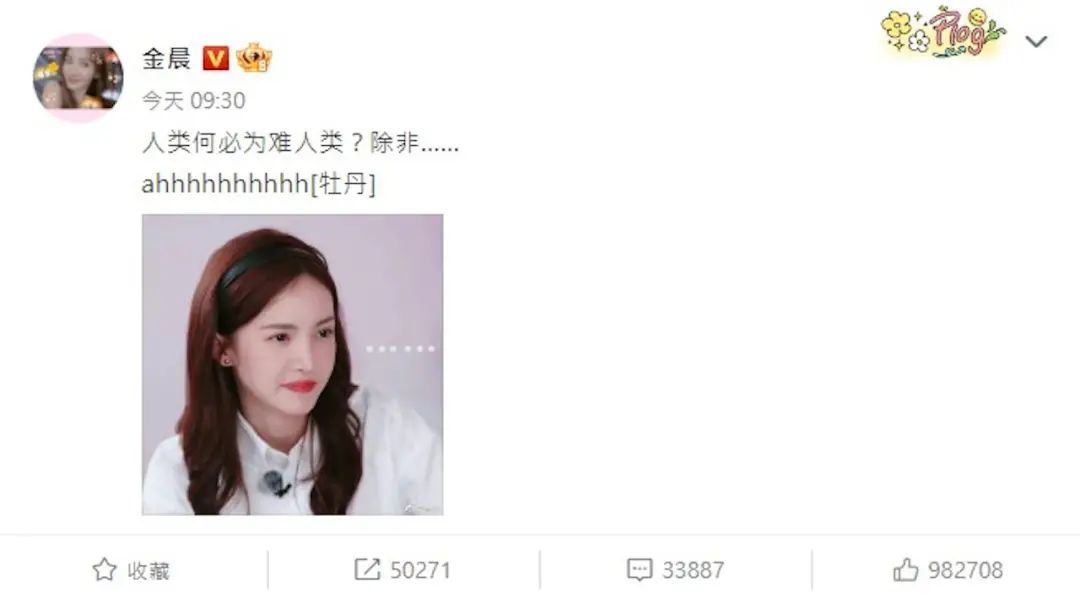
Task: Visit the 金晨 username link
Action: 166,59
